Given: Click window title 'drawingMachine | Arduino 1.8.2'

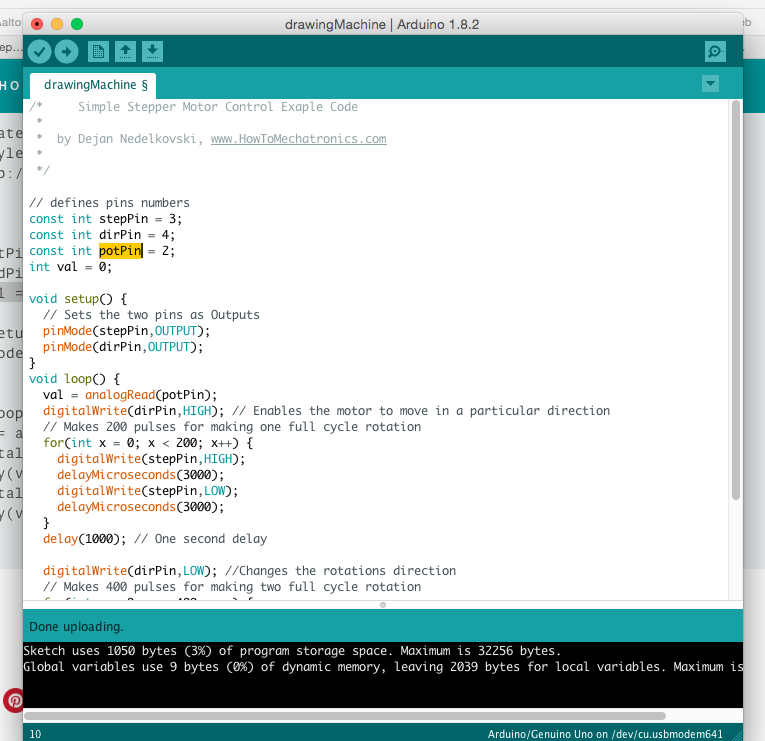Looking at the screenshot, I should [x=382, y=24].
